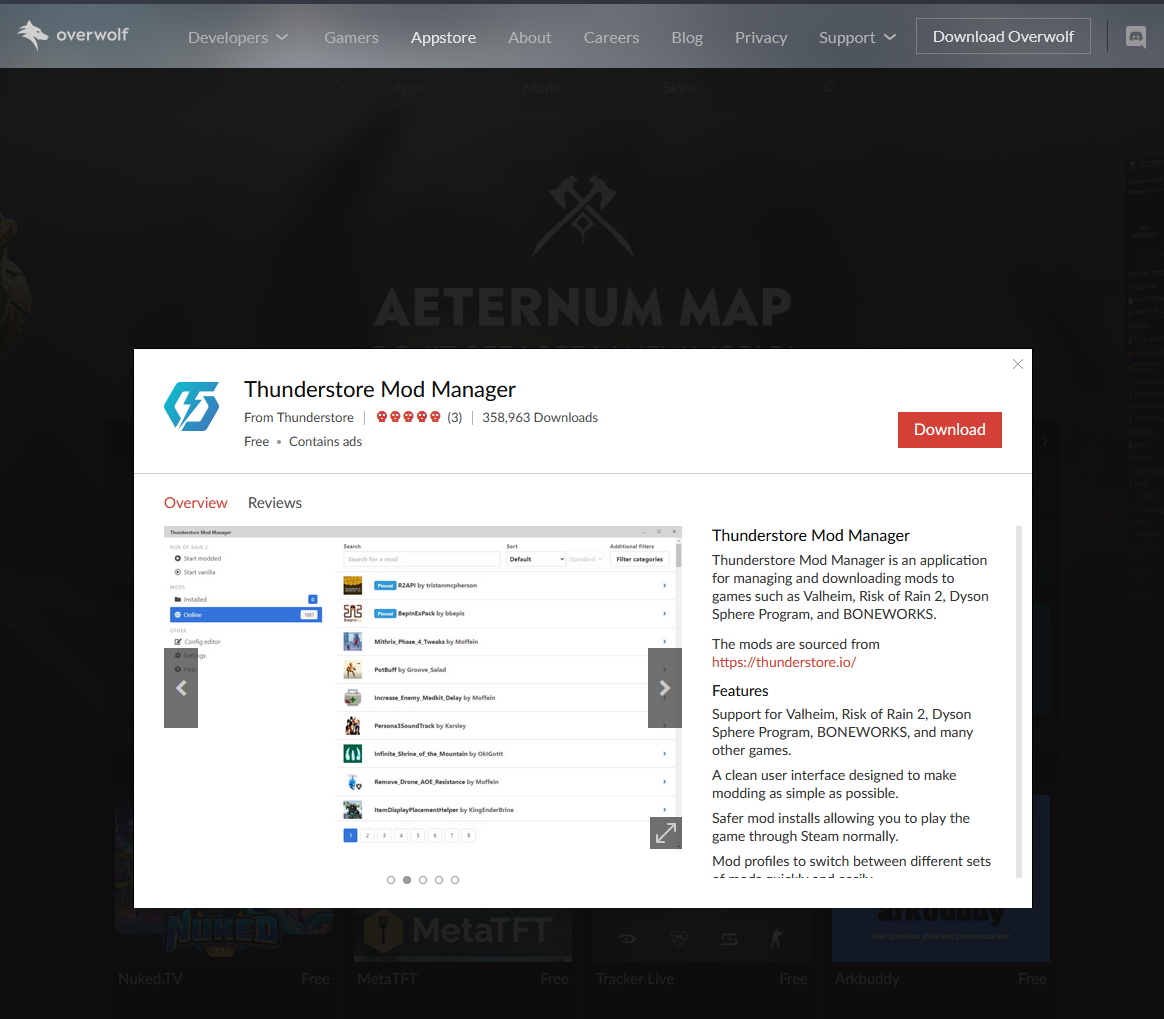Click the Thunderstore Mod Manager dialog title
The width and height of the screenshot is (1164, 1019).
tap(379, 389)
